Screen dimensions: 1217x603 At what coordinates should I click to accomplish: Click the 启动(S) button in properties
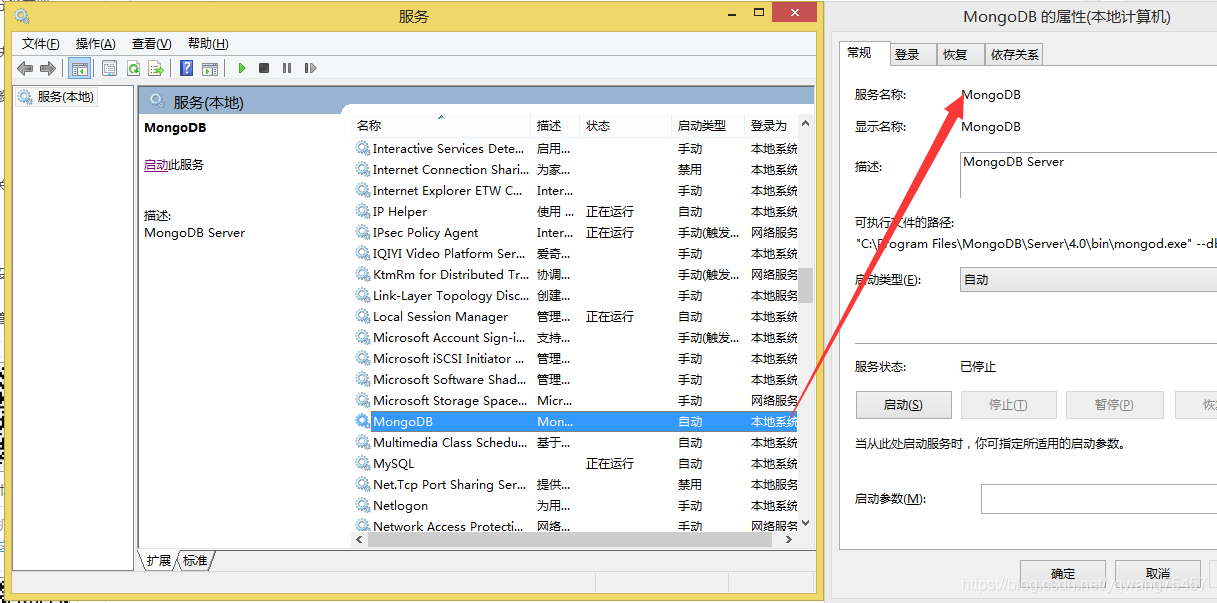point(903,405)
